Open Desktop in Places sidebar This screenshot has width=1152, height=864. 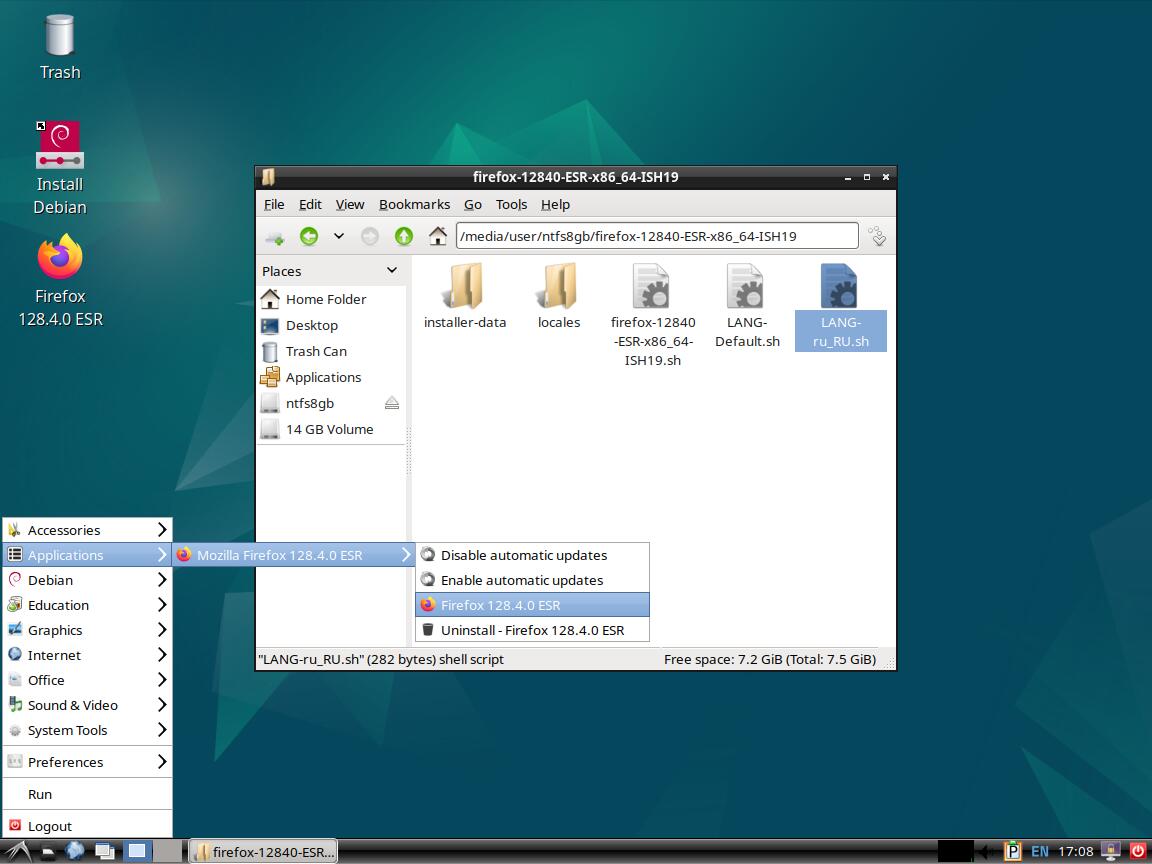click(x=331, y=325)
